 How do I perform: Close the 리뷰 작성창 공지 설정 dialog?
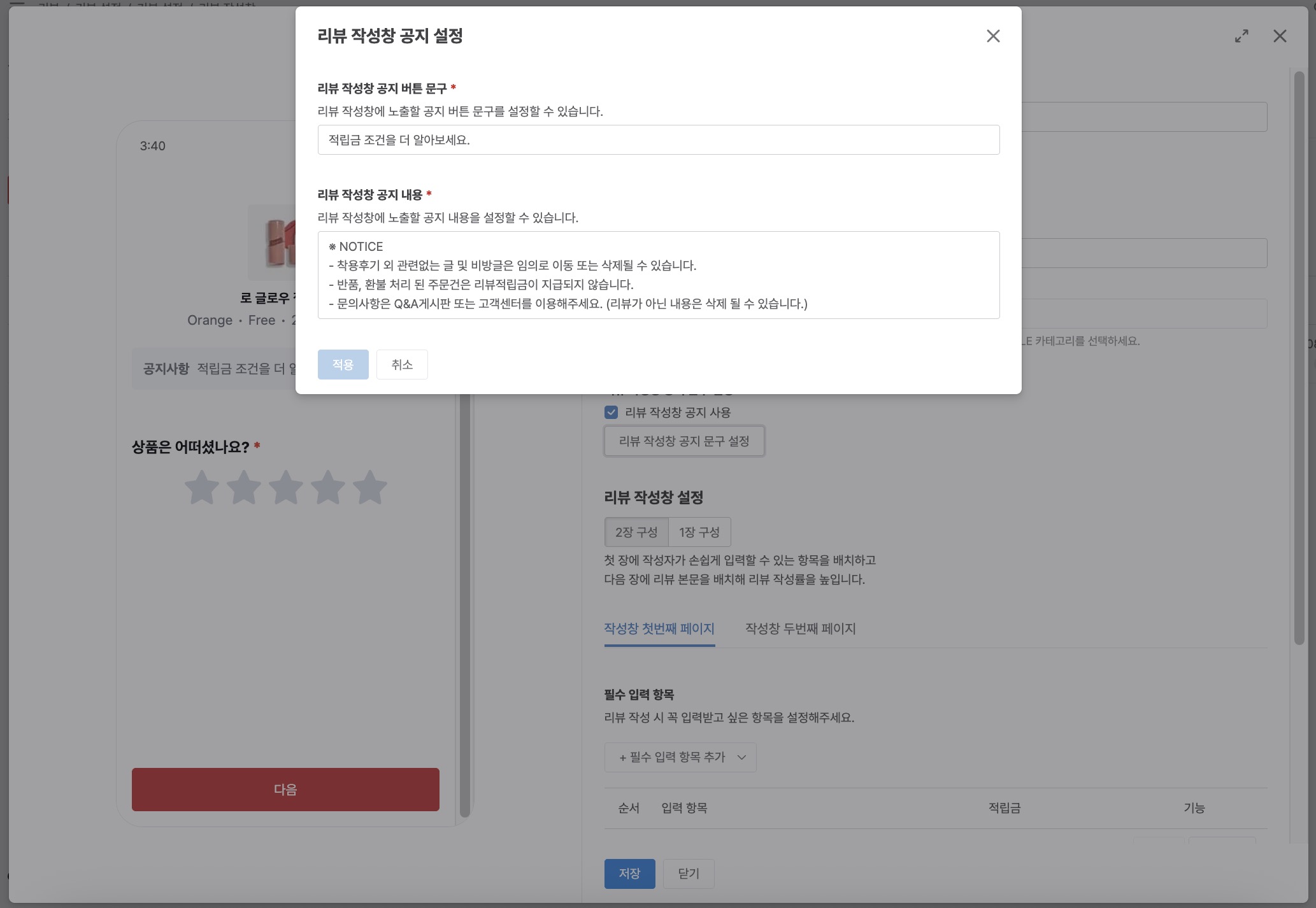[x=993, y=36]
